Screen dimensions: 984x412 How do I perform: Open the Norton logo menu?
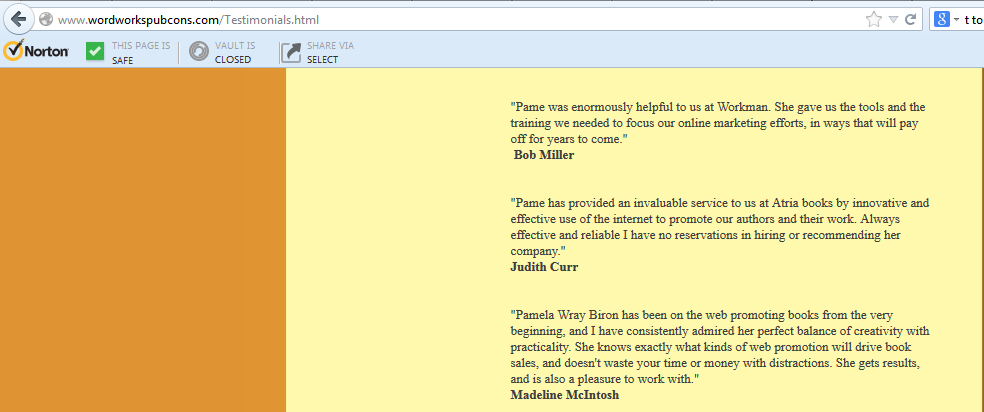pos(36,52)
